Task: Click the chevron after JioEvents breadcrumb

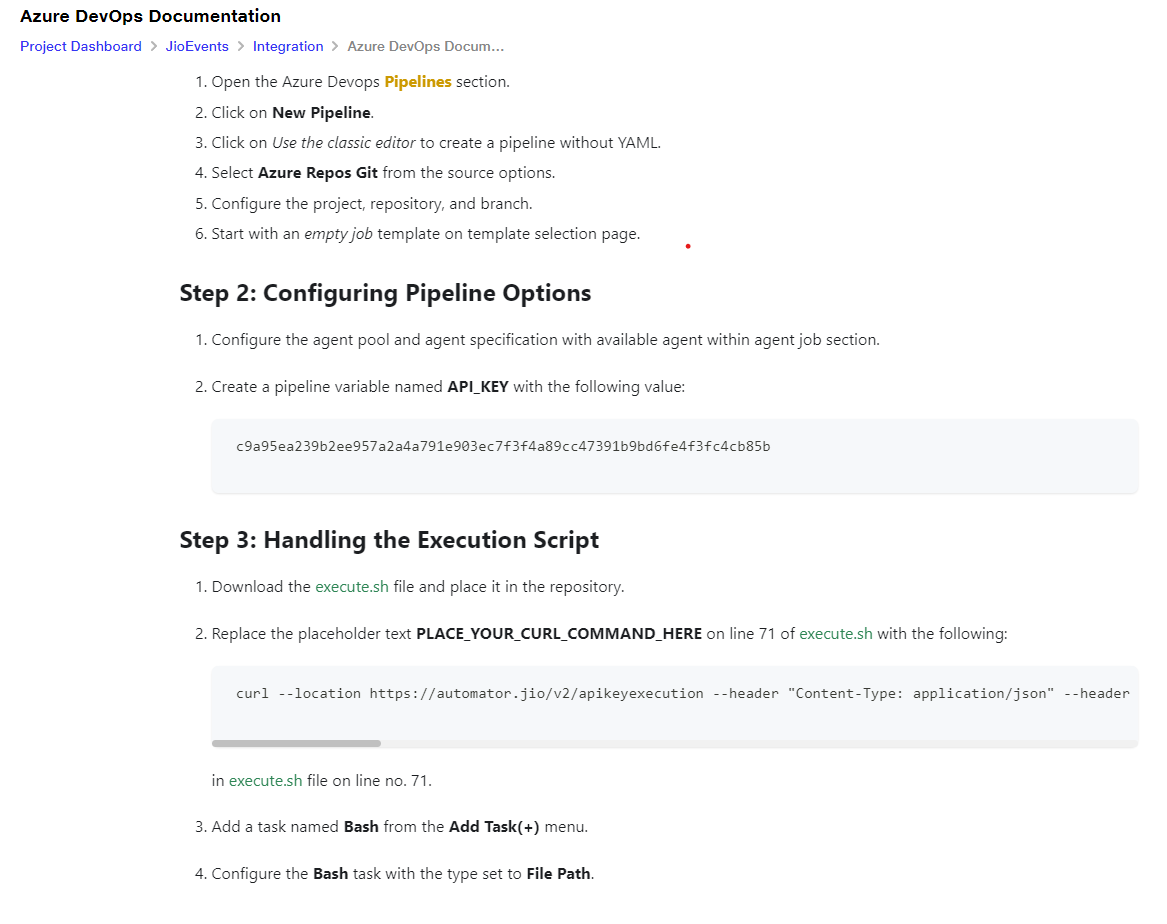Action: click(x=240, y=46)
